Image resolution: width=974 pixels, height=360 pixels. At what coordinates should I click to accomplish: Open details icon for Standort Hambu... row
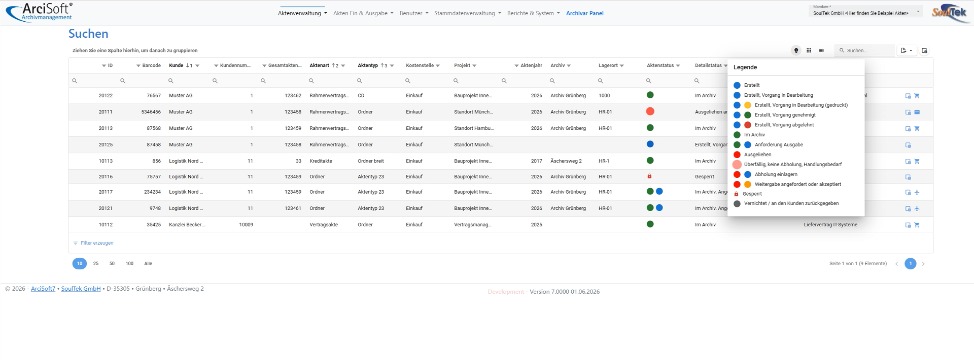point(908,128)
